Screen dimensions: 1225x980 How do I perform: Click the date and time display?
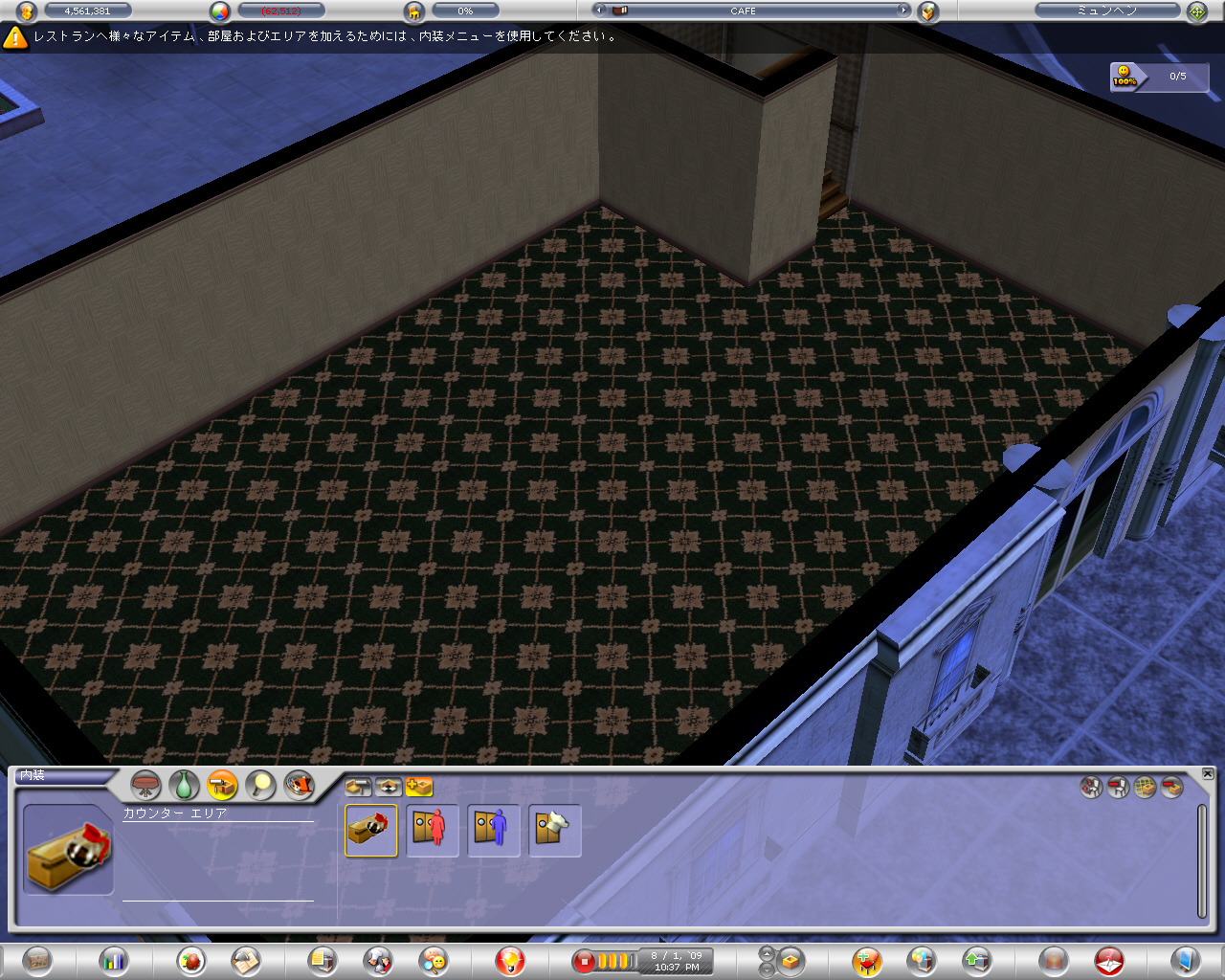[677, 961]
